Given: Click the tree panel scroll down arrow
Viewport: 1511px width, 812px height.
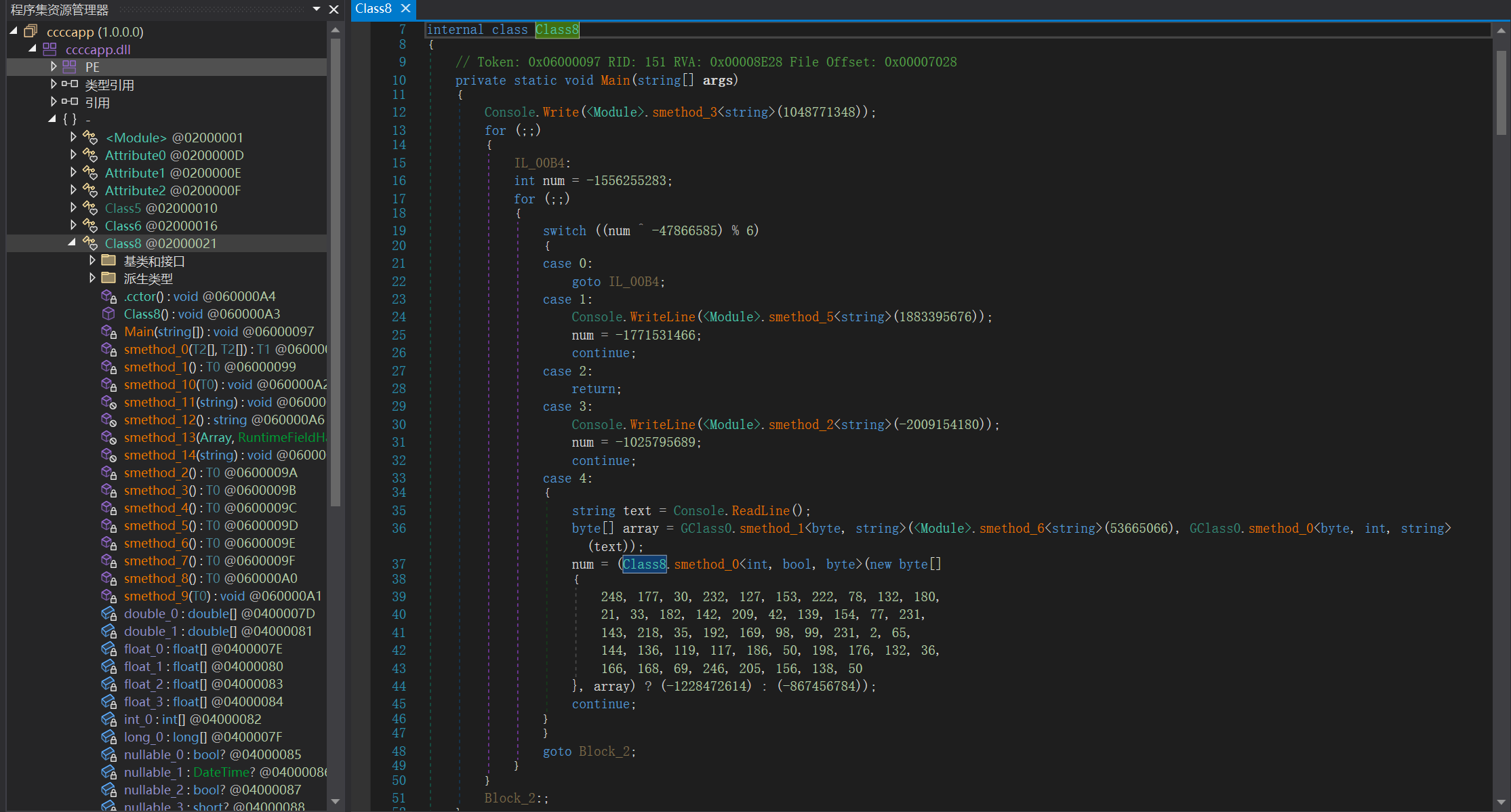Looking at the screenshot, I should point(336,801).
